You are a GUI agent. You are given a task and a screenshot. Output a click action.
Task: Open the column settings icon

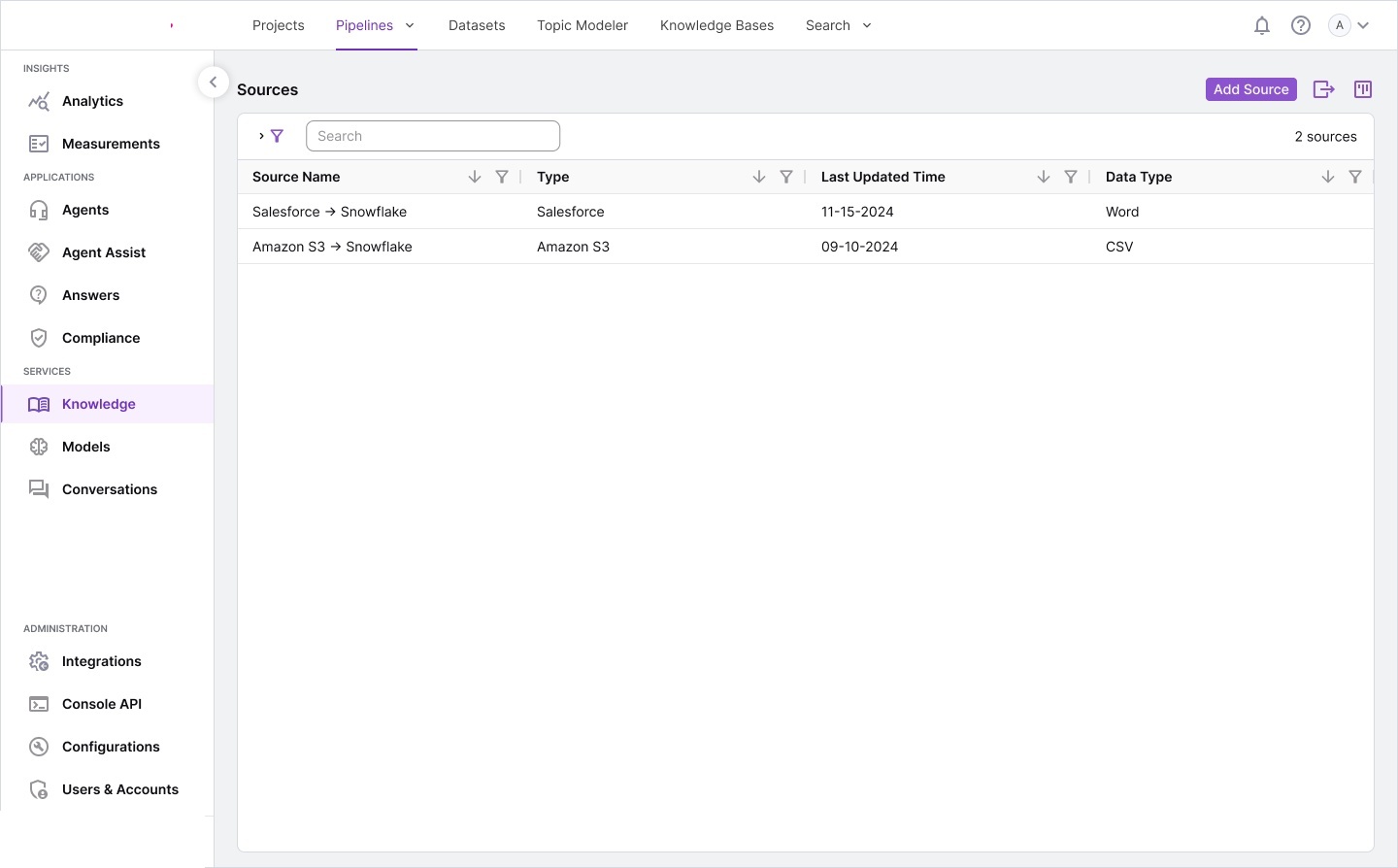coord(1362,89)
